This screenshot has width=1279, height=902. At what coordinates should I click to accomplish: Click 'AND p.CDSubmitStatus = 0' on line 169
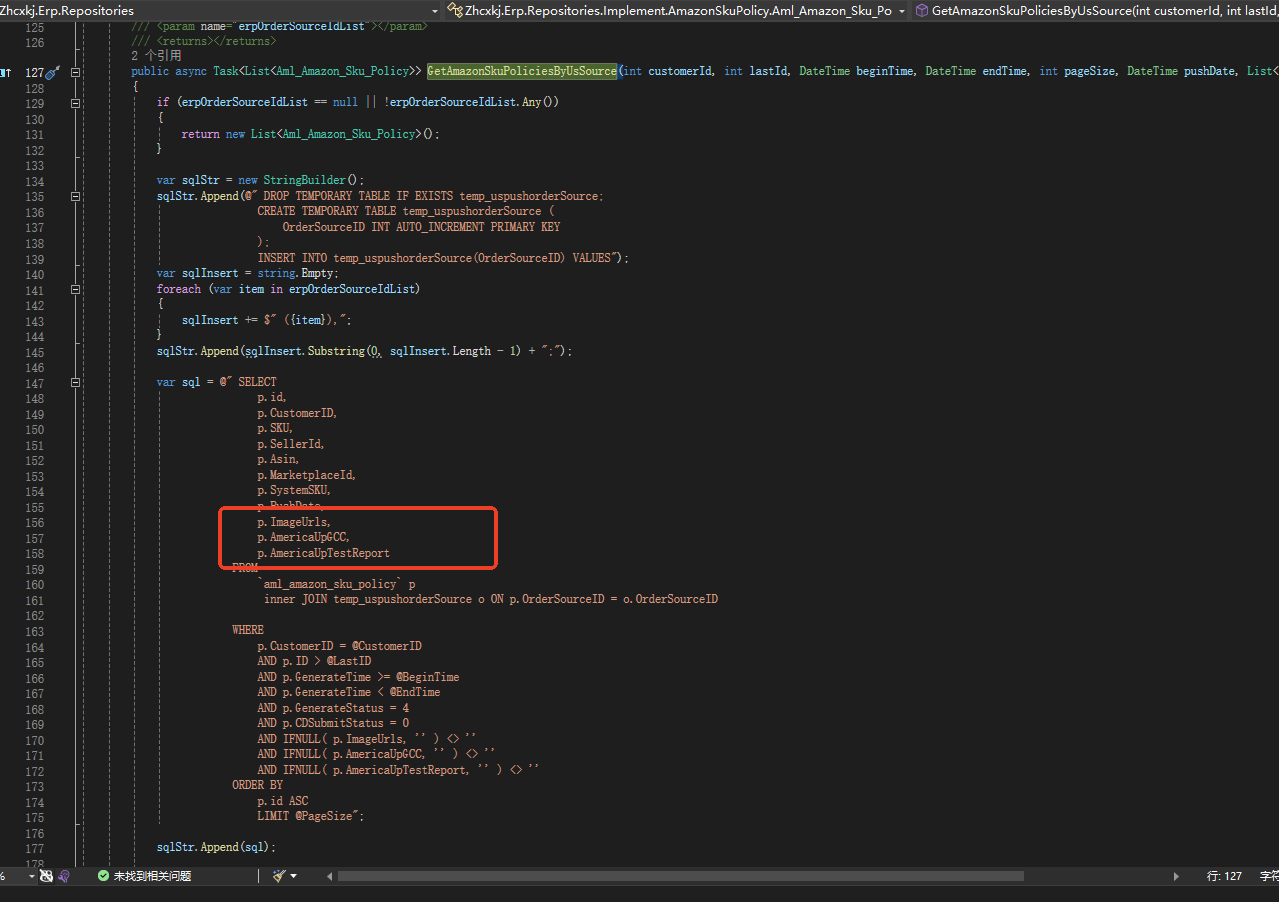[333, 723]
